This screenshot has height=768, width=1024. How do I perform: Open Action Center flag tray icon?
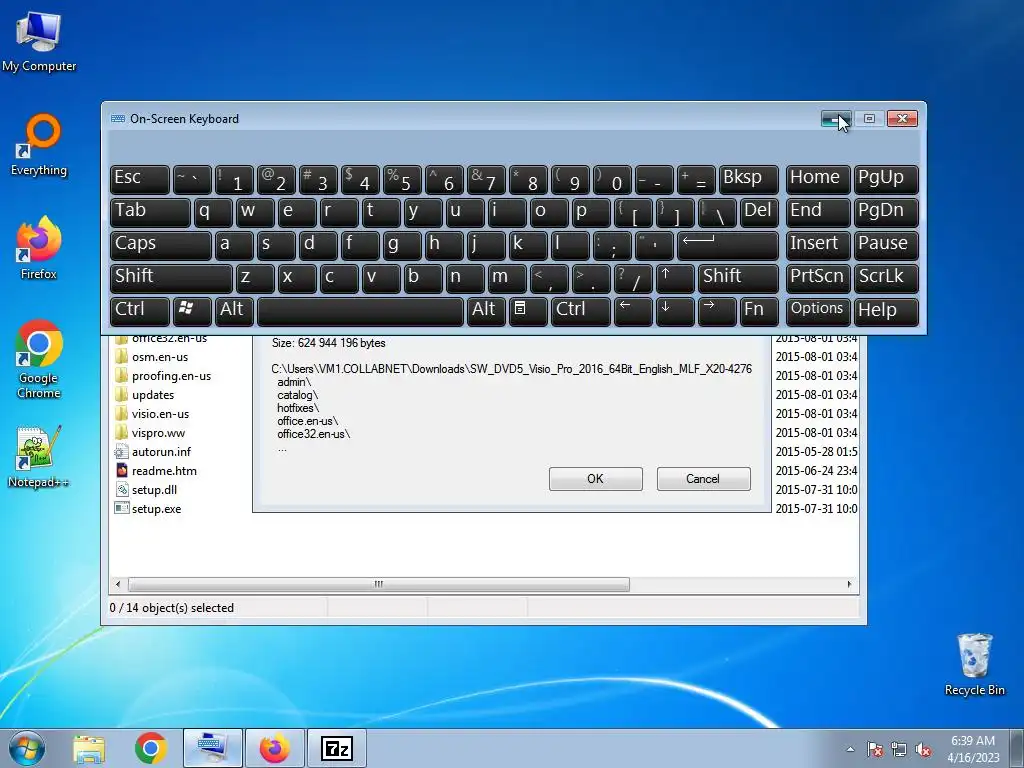tap(874, 749)
